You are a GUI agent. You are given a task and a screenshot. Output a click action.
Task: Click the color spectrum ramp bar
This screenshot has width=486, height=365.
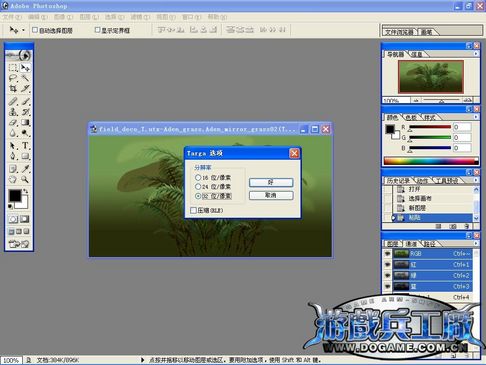tap(431, 161)
